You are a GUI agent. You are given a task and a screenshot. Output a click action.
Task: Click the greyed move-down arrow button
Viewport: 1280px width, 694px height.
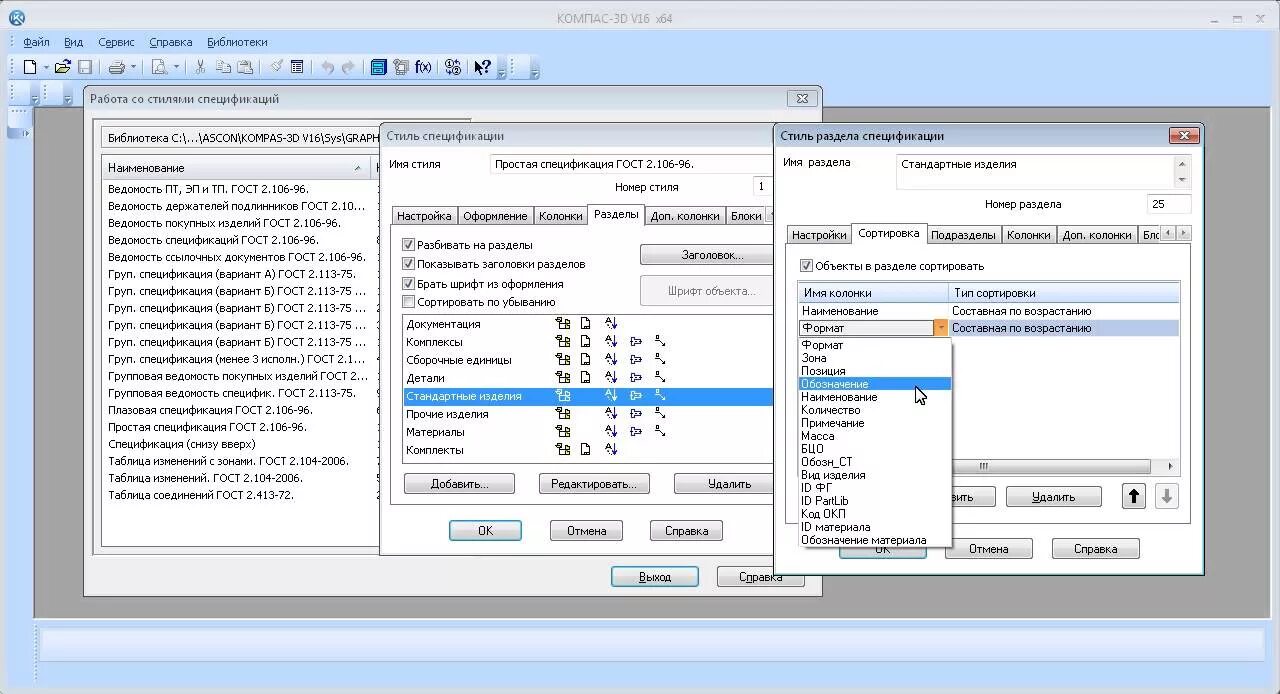tap(1167, 496)
